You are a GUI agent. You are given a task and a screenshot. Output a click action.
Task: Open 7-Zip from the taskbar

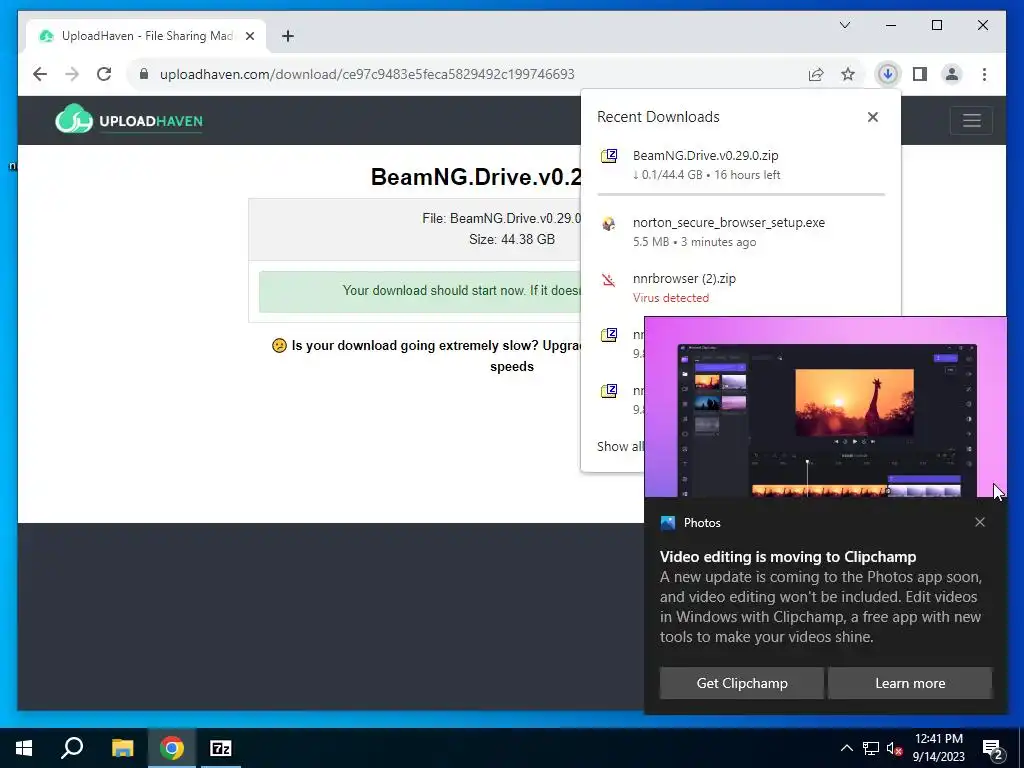(221, 748)
